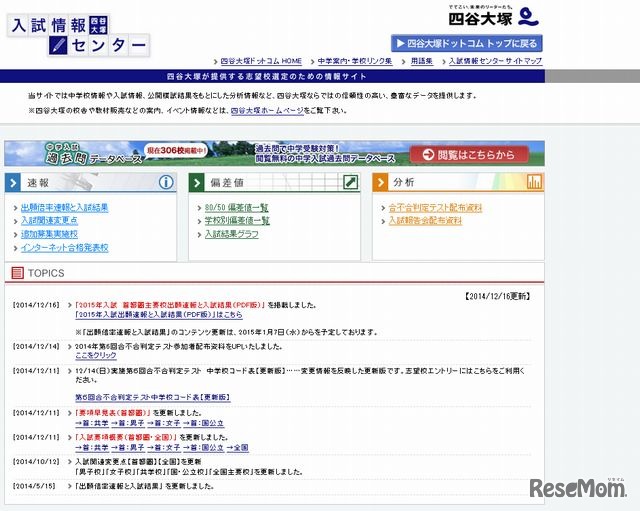The width and height of the screenshot is (640, 511).
Task: Open →首:国公立 under 入試要項概要
Action: (x=203, y=448)
